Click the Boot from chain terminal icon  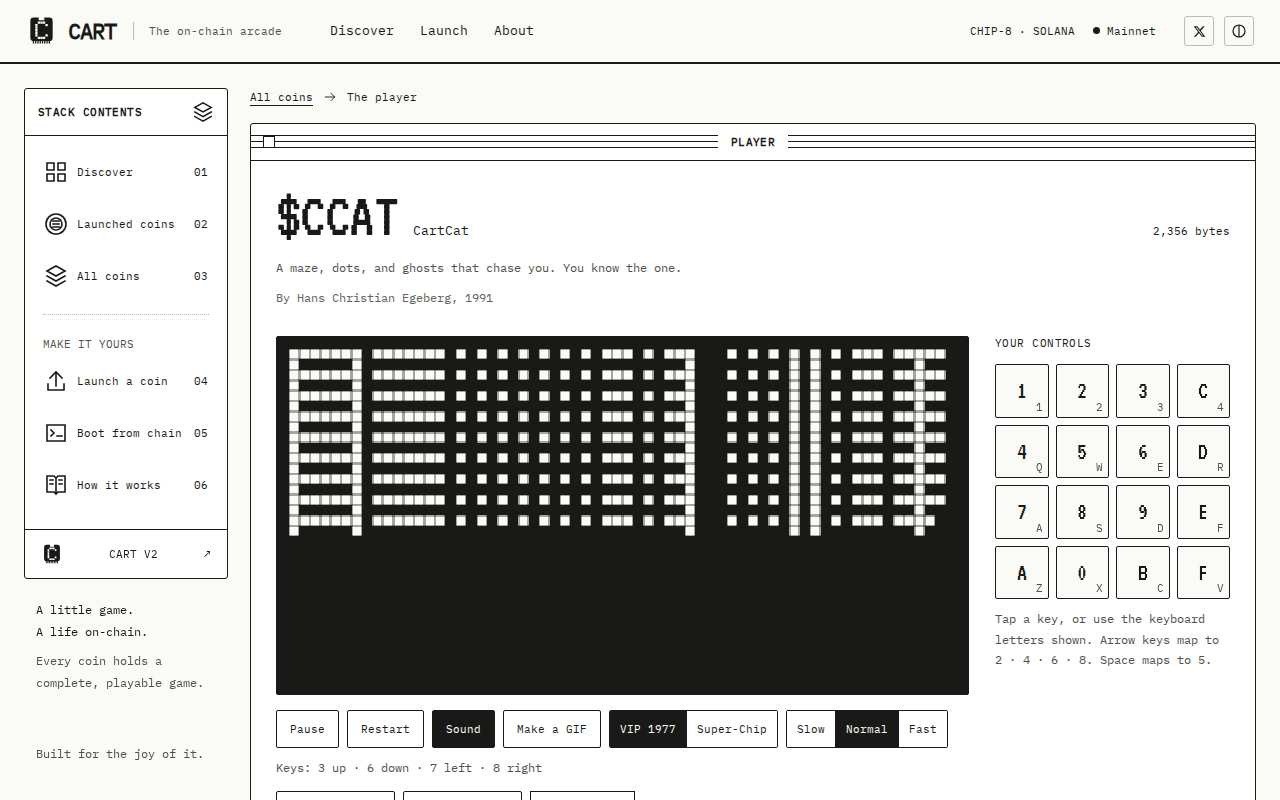pos(56,433)
